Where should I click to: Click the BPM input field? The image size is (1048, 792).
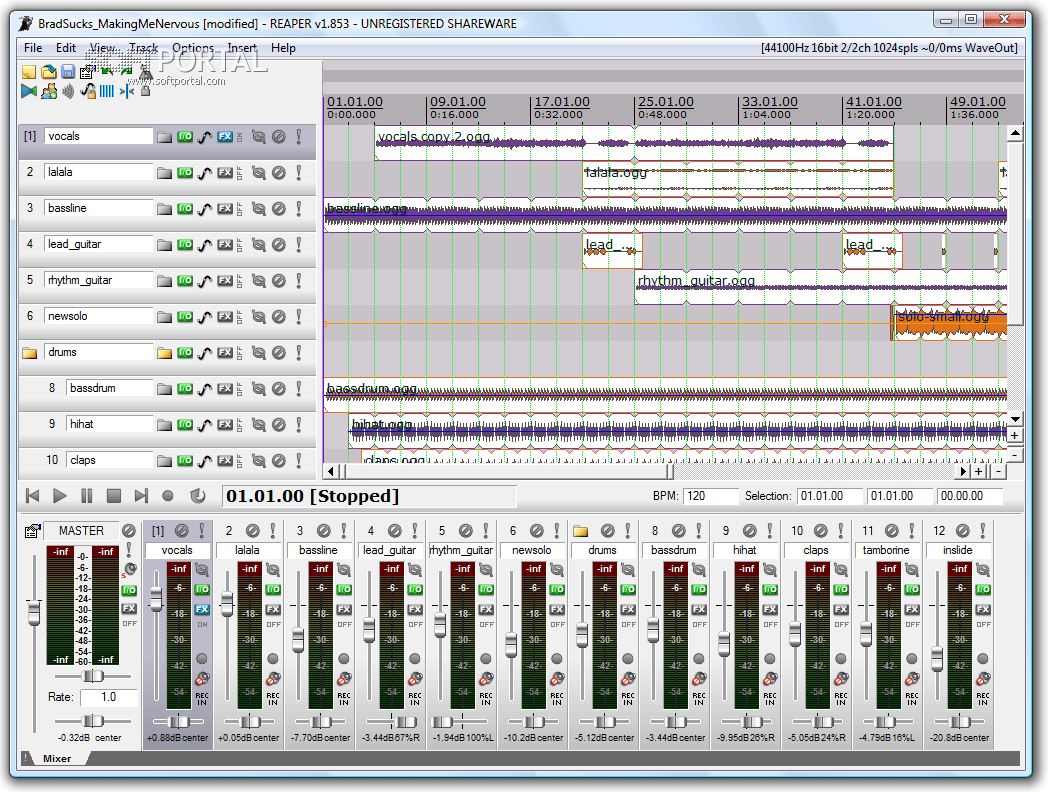(x=711, y=496)
